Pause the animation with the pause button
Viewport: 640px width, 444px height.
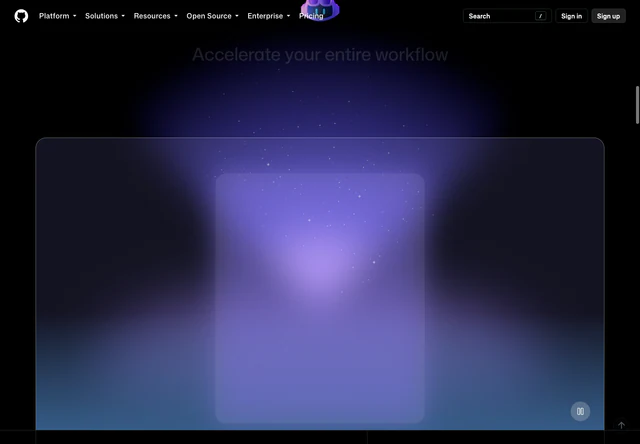coord(580,411)
